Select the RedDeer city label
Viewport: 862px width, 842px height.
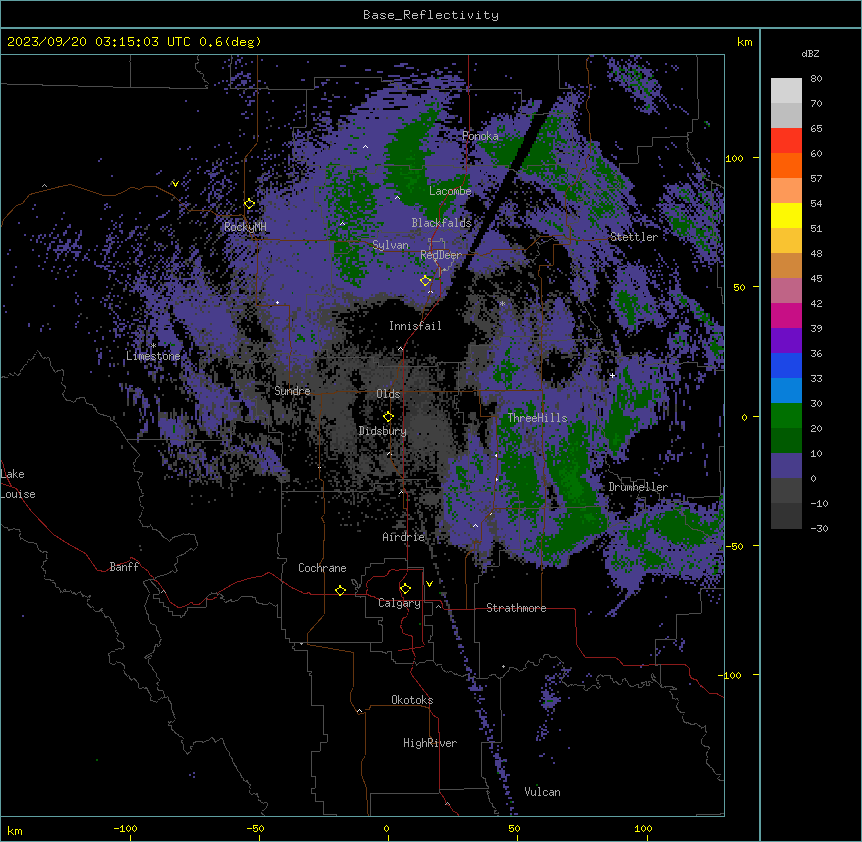coord(441,255)
